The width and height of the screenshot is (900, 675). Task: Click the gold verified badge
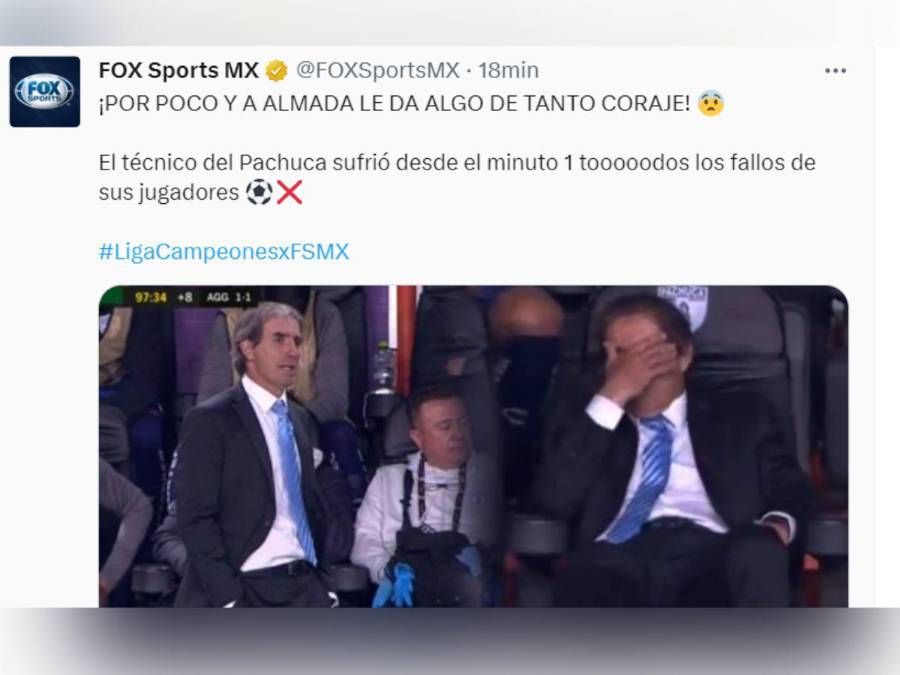click(276, 71)
